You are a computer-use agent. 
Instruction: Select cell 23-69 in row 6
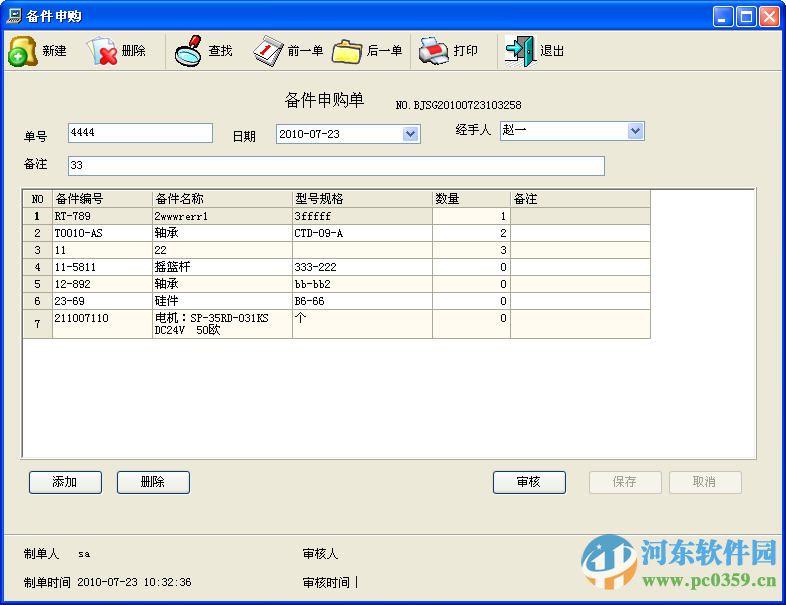tap(102, 301)
